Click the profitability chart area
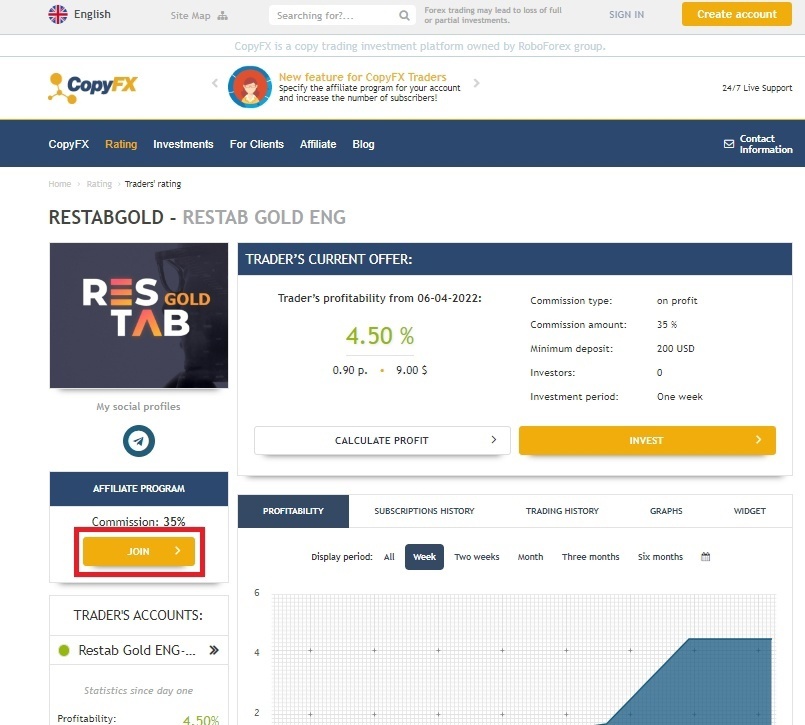Image resolution: width=805 pixels, height=725 pixels. (x=524, y=659)
